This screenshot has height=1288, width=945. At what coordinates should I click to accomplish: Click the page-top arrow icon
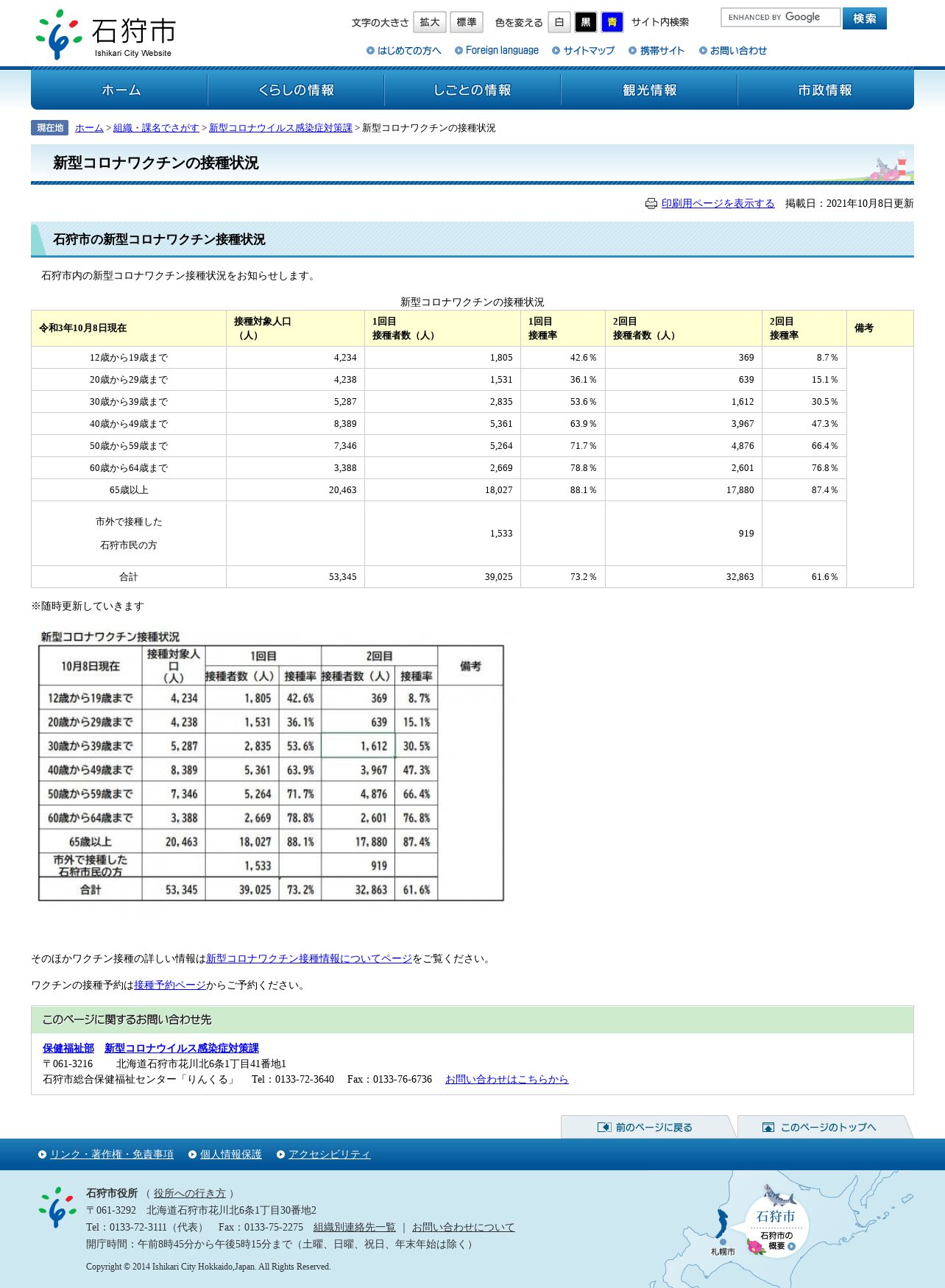tap(768, 1128)
